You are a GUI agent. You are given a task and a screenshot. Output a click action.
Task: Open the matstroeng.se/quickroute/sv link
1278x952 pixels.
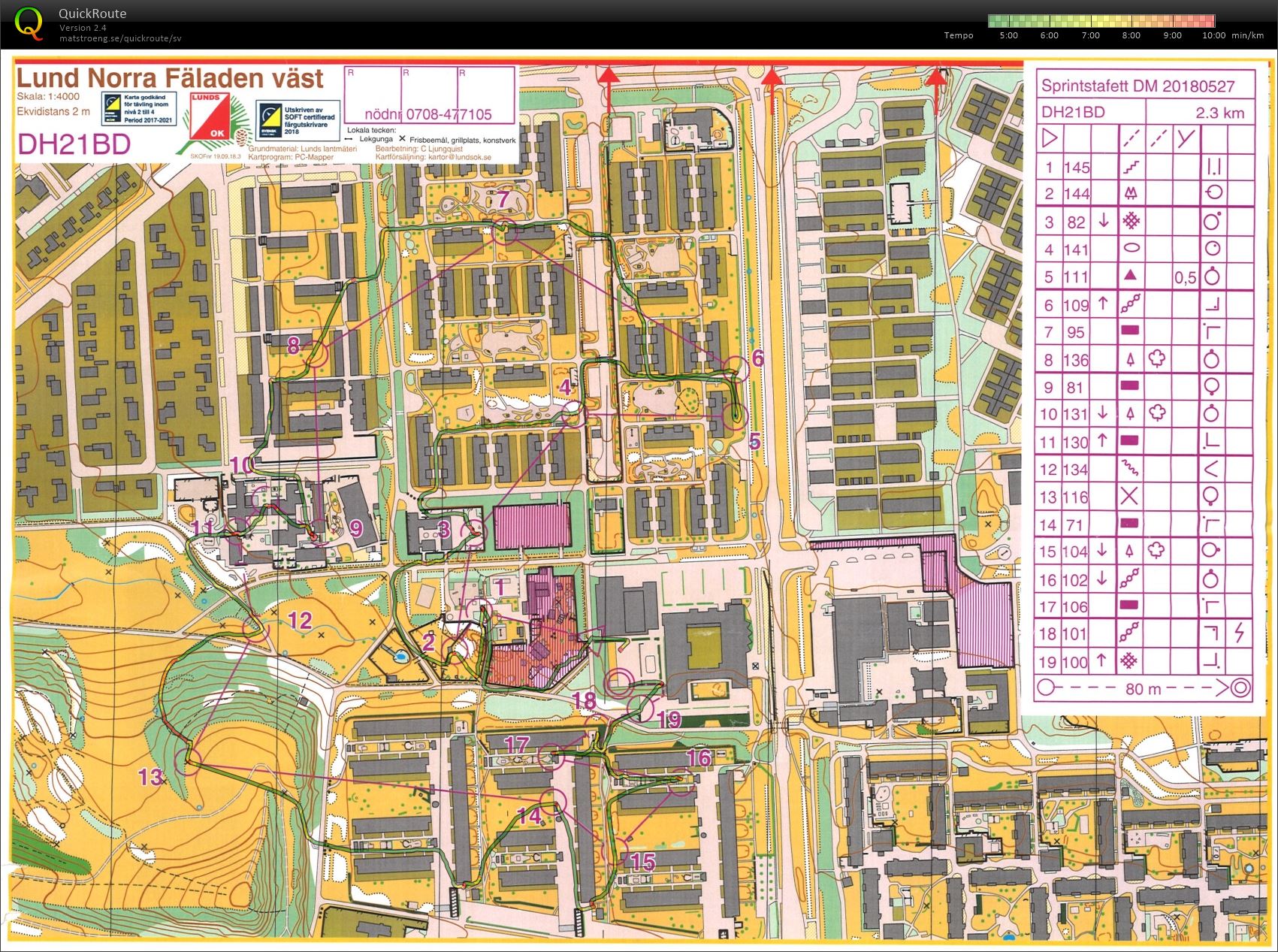click(x=121, y=38)
